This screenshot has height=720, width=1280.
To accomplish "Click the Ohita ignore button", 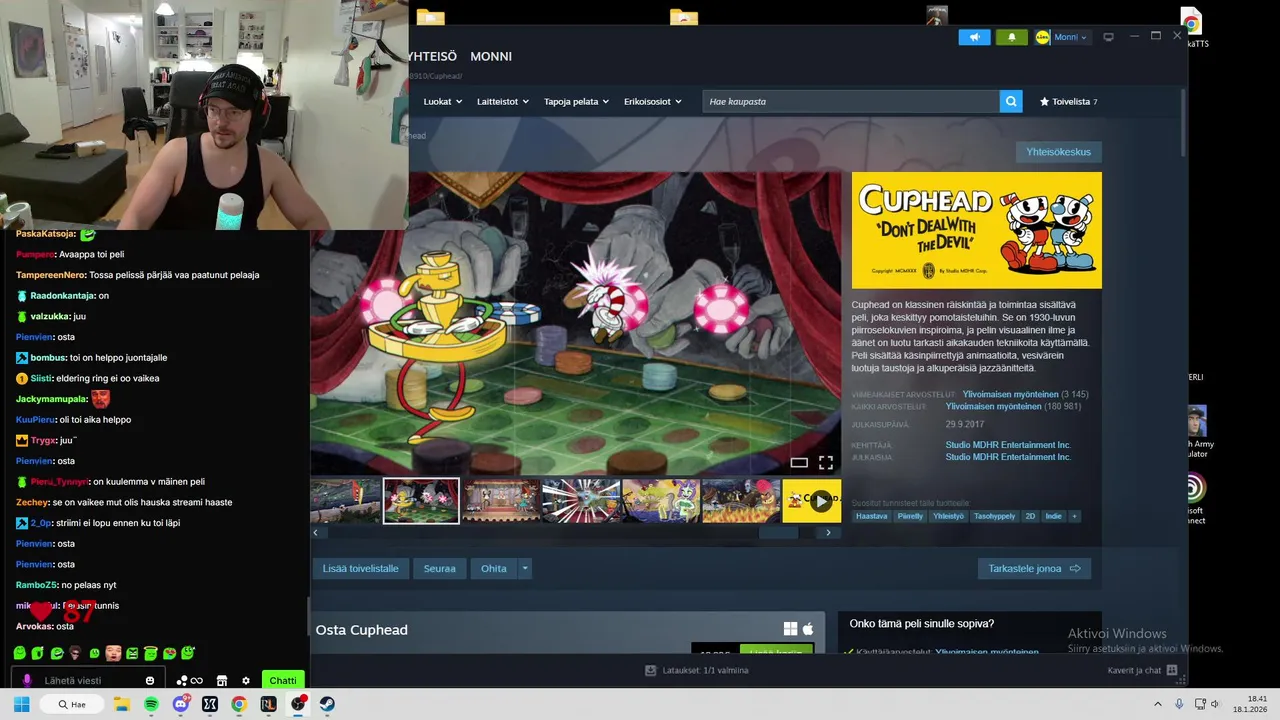I will [493, 568].
